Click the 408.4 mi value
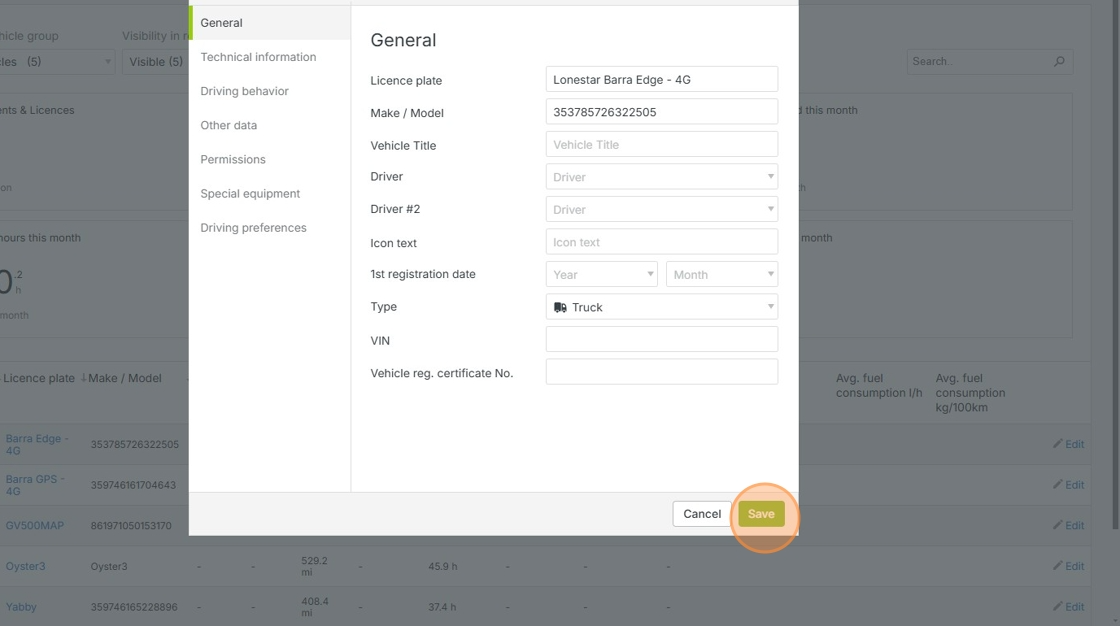Viewport: 1120px width, 626px height. coord(315,607)
